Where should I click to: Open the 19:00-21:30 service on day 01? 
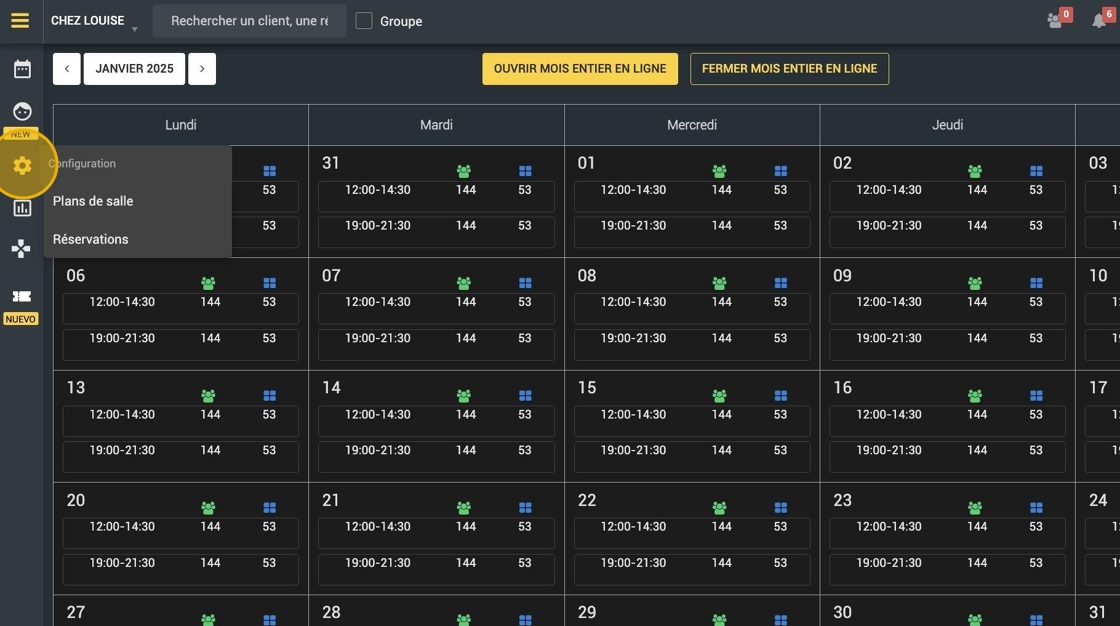(692, 232)
